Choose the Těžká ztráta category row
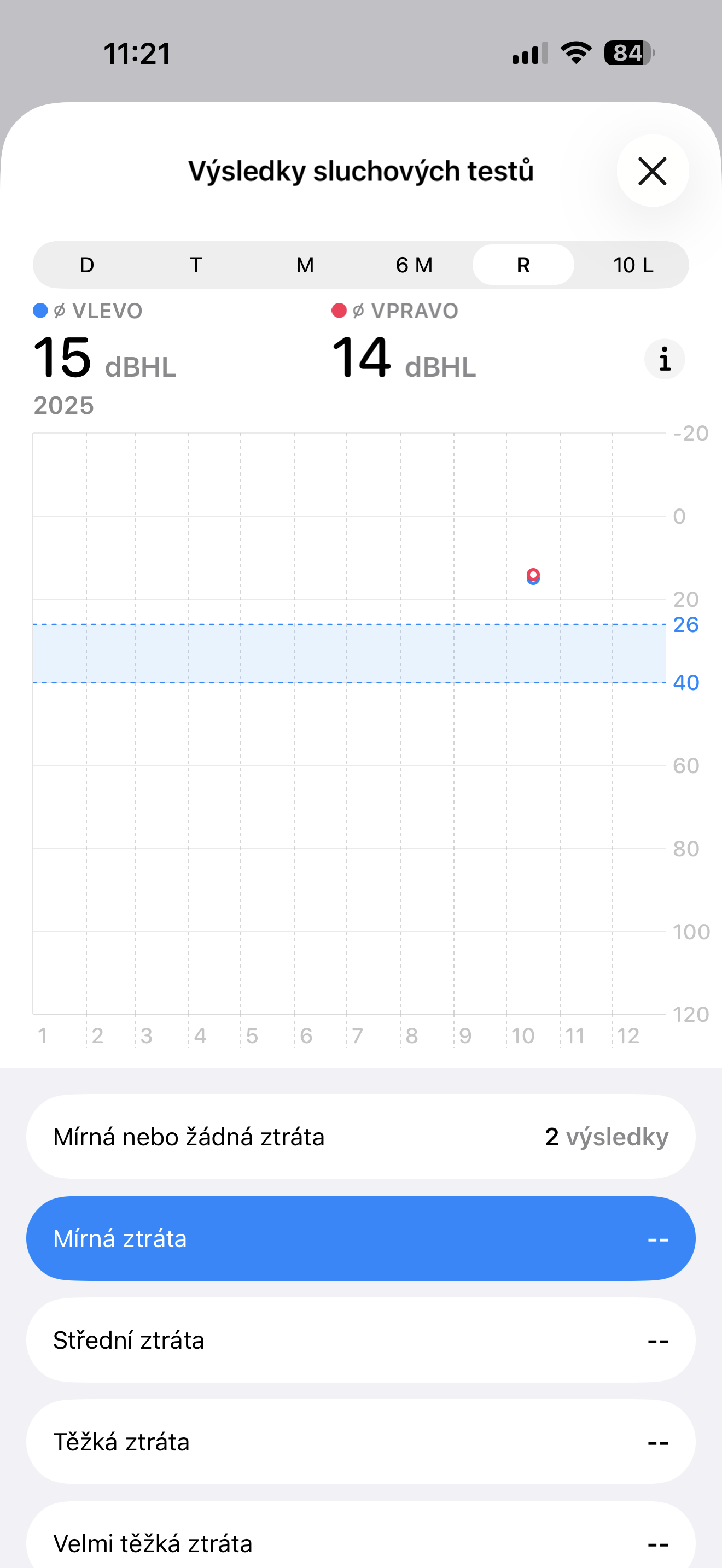 click(x=360, y=1441)
